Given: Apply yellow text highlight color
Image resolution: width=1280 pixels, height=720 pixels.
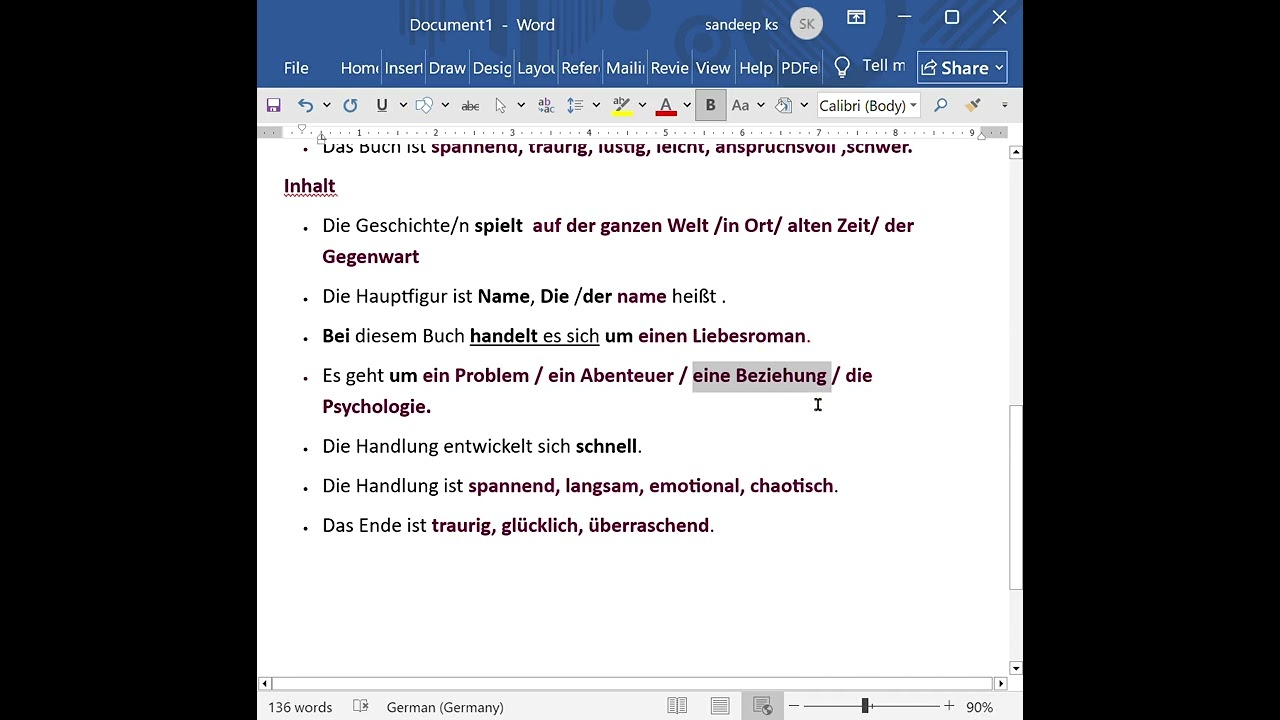Looking at the screenshot, I should click(x=622, y=105).
